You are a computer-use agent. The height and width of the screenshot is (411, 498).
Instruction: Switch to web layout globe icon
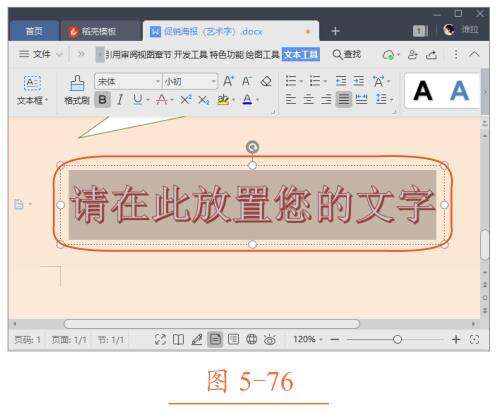click(252, 339)
